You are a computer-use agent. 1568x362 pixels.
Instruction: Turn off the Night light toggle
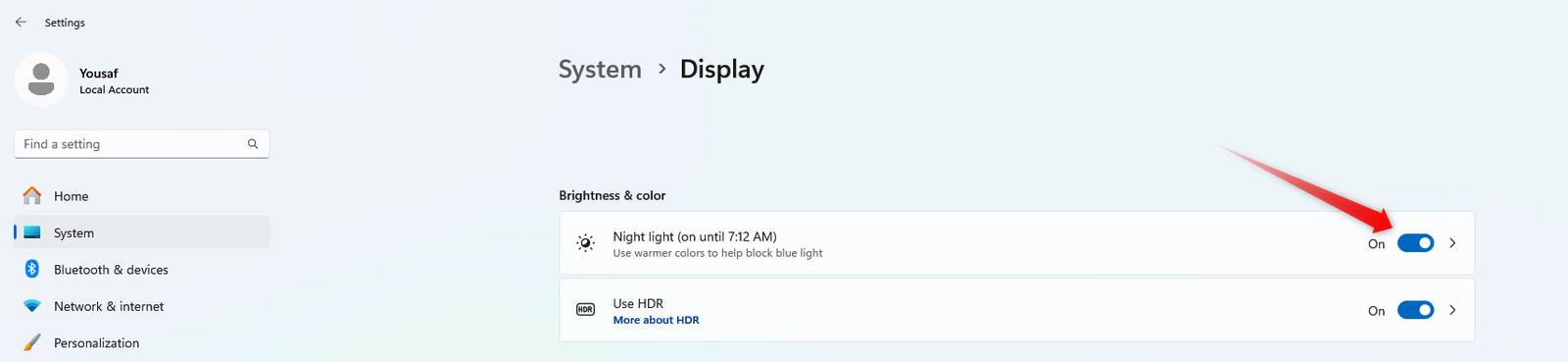tap(1415, 243)
